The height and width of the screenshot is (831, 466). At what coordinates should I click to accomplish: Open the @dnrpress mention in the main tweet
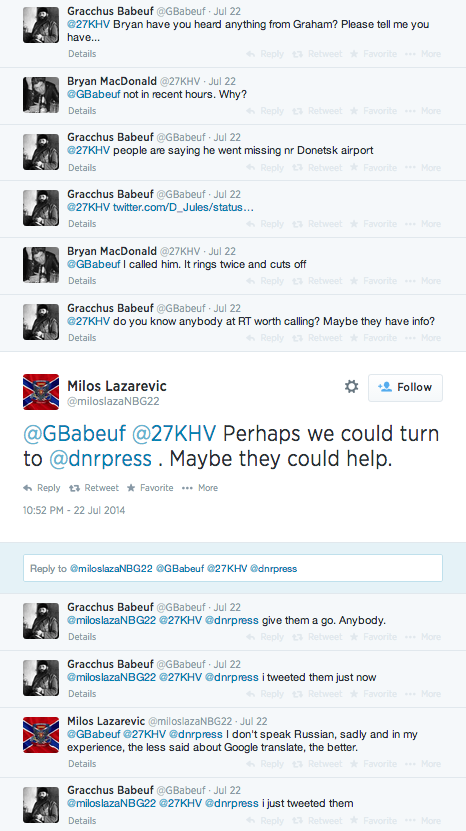point(100,459)
